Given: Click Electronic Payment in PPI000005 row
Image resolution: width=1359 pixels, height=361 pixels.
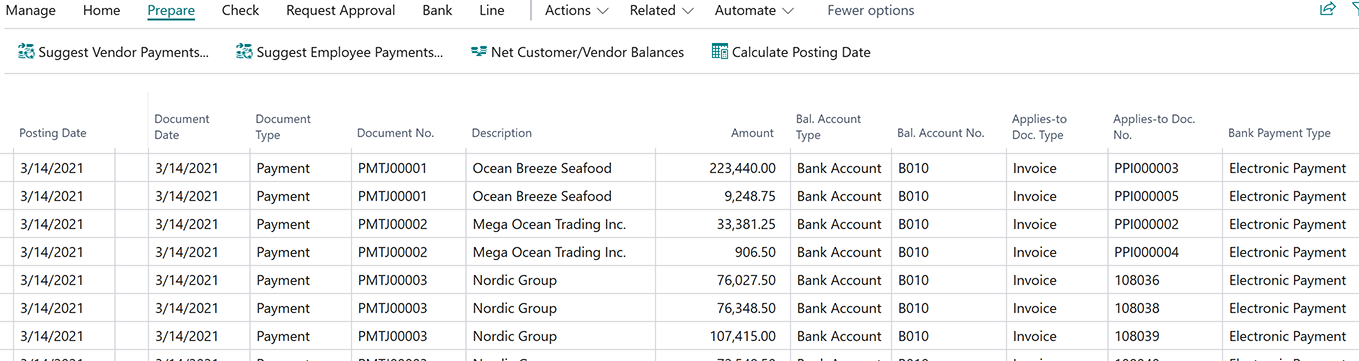Looking at the screenshot, I should pos(1287,196).
